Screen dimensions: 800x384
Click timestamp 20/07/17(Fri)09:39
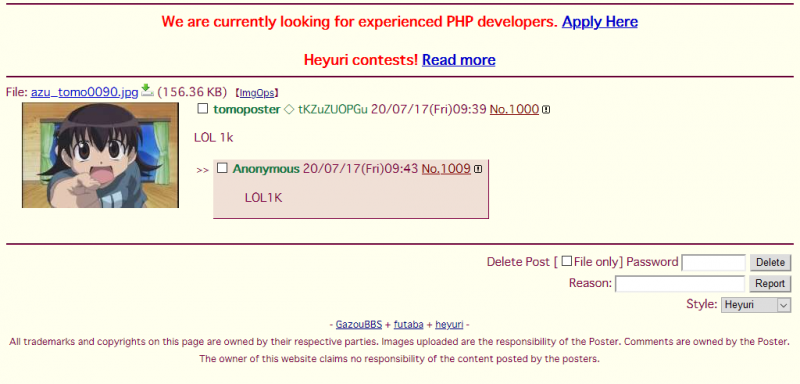click(428, 109)
